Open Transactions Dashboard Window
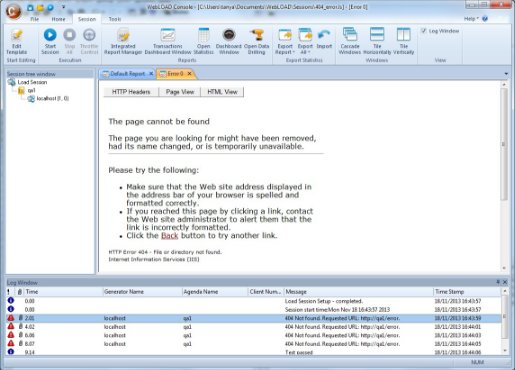Screen dimensions: 515x370 [x=168, y=41]
